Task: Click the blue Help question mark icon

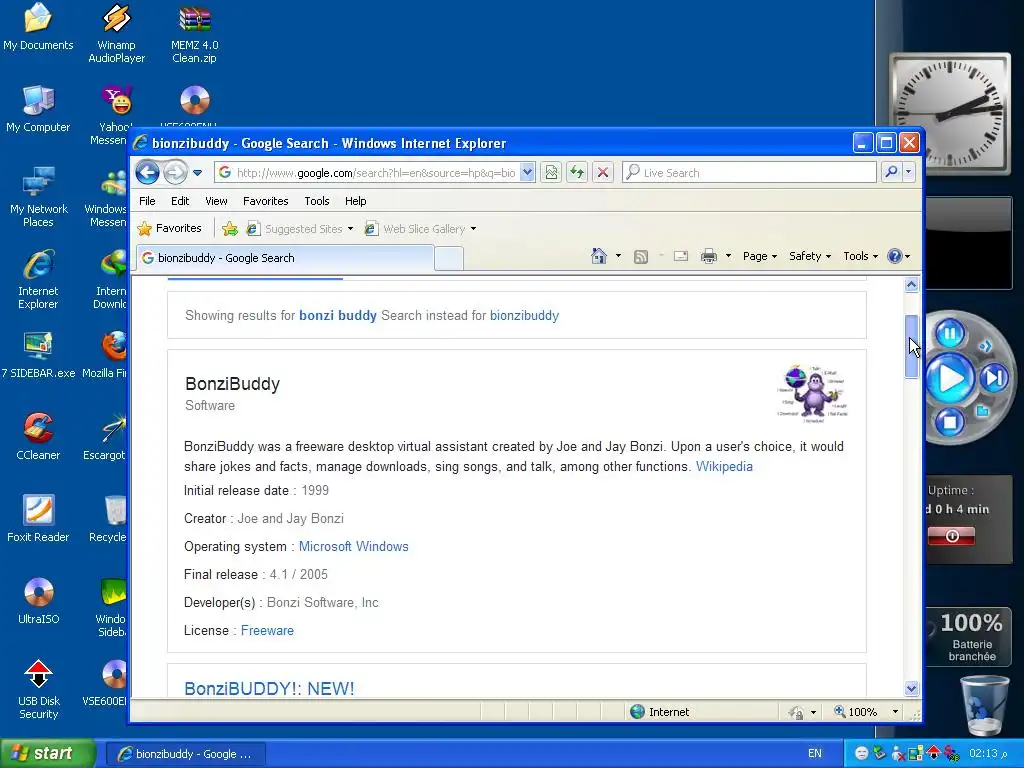Action: click(x=895, y=256)
